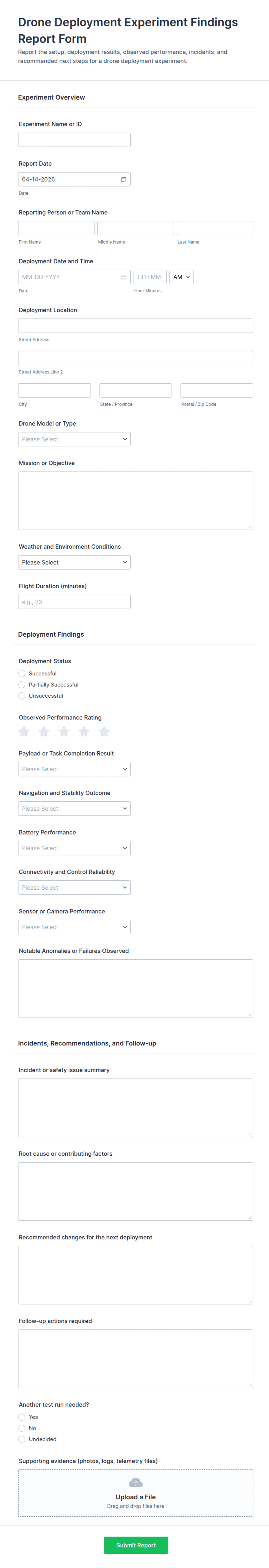Rate performance with the fourth star
The width and height of the screenshot is (269, 1568).
coord(84,732)
